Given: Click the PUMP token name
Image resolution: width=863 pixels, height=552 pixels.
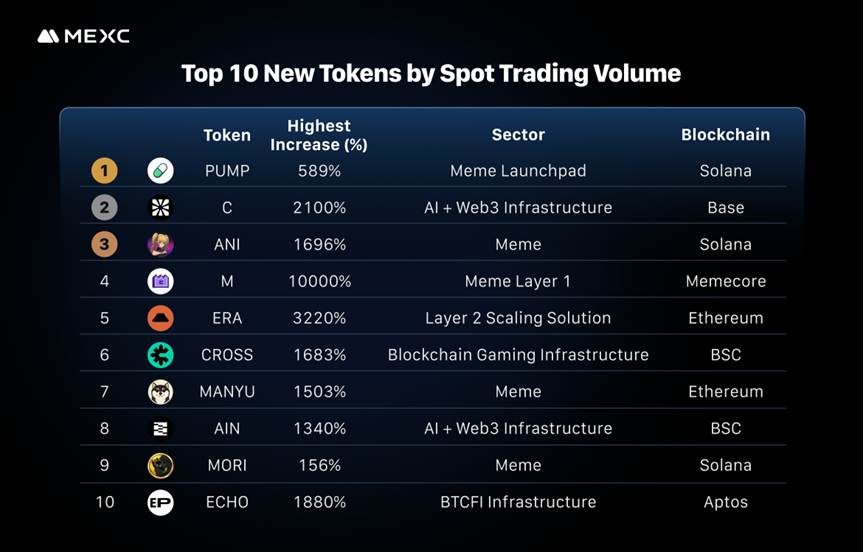Looking at the screenshot, I should 226,171.
